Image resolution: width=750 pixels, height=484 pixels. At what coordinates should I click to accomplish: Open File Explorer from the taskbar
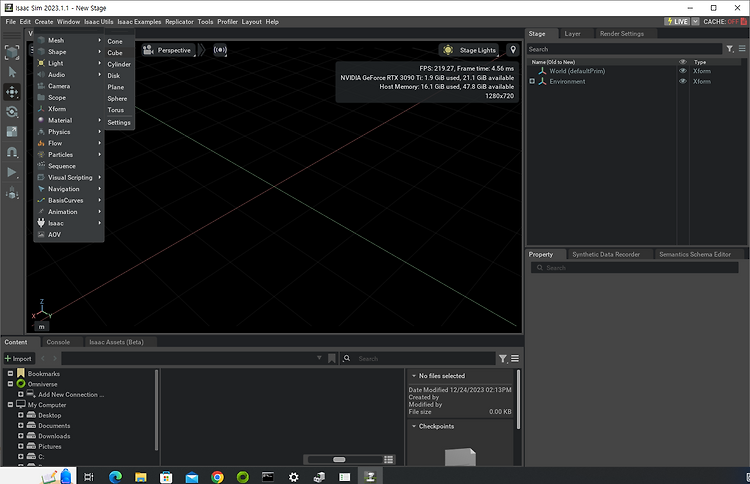tap(141, 477)
